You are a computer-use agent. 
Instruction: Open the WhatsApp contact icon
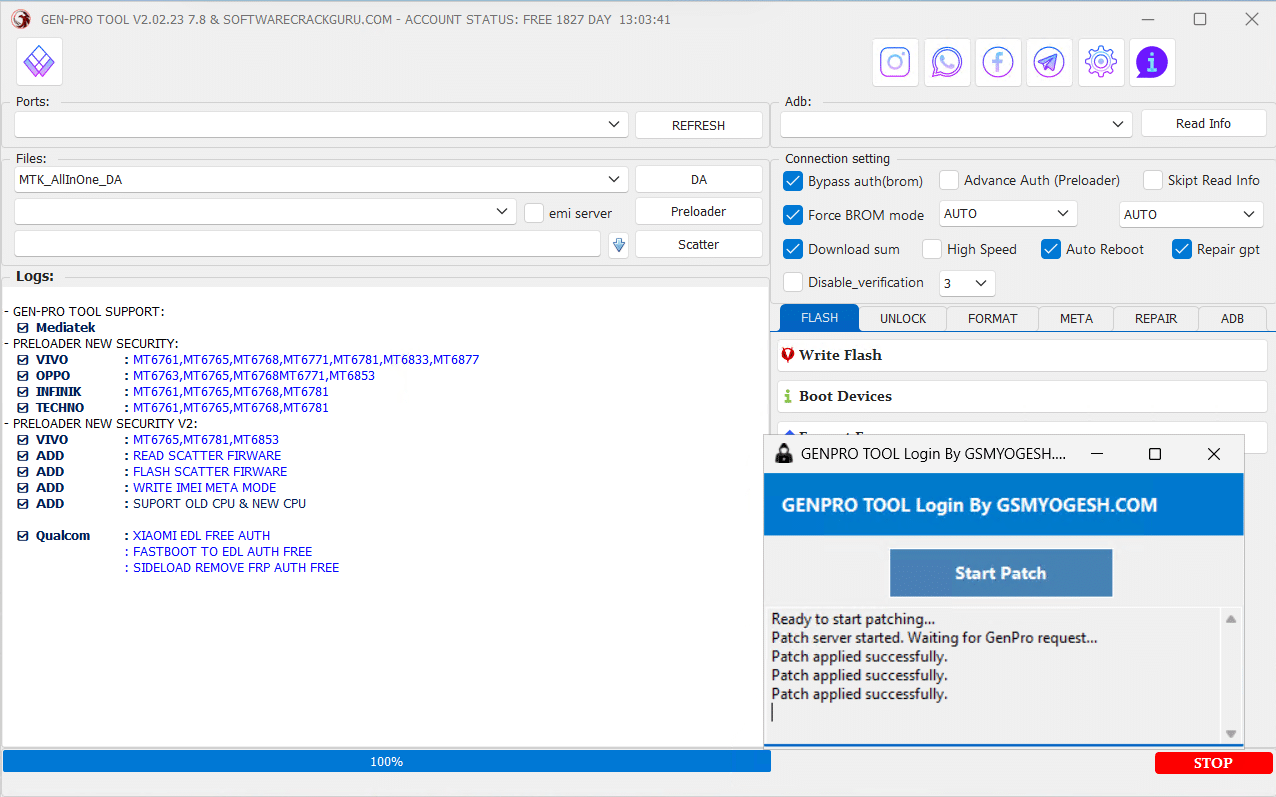(947, 63)
